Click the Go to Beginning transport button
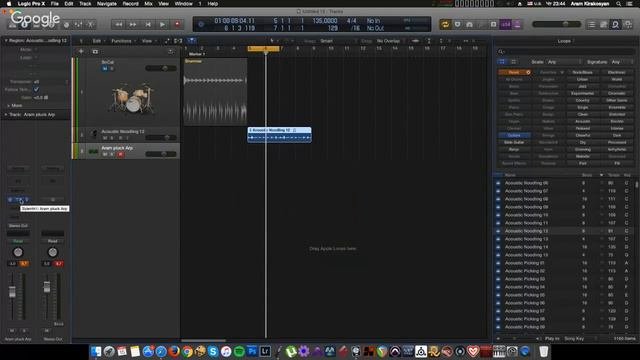The image size is (640, 360). [148, 24]
